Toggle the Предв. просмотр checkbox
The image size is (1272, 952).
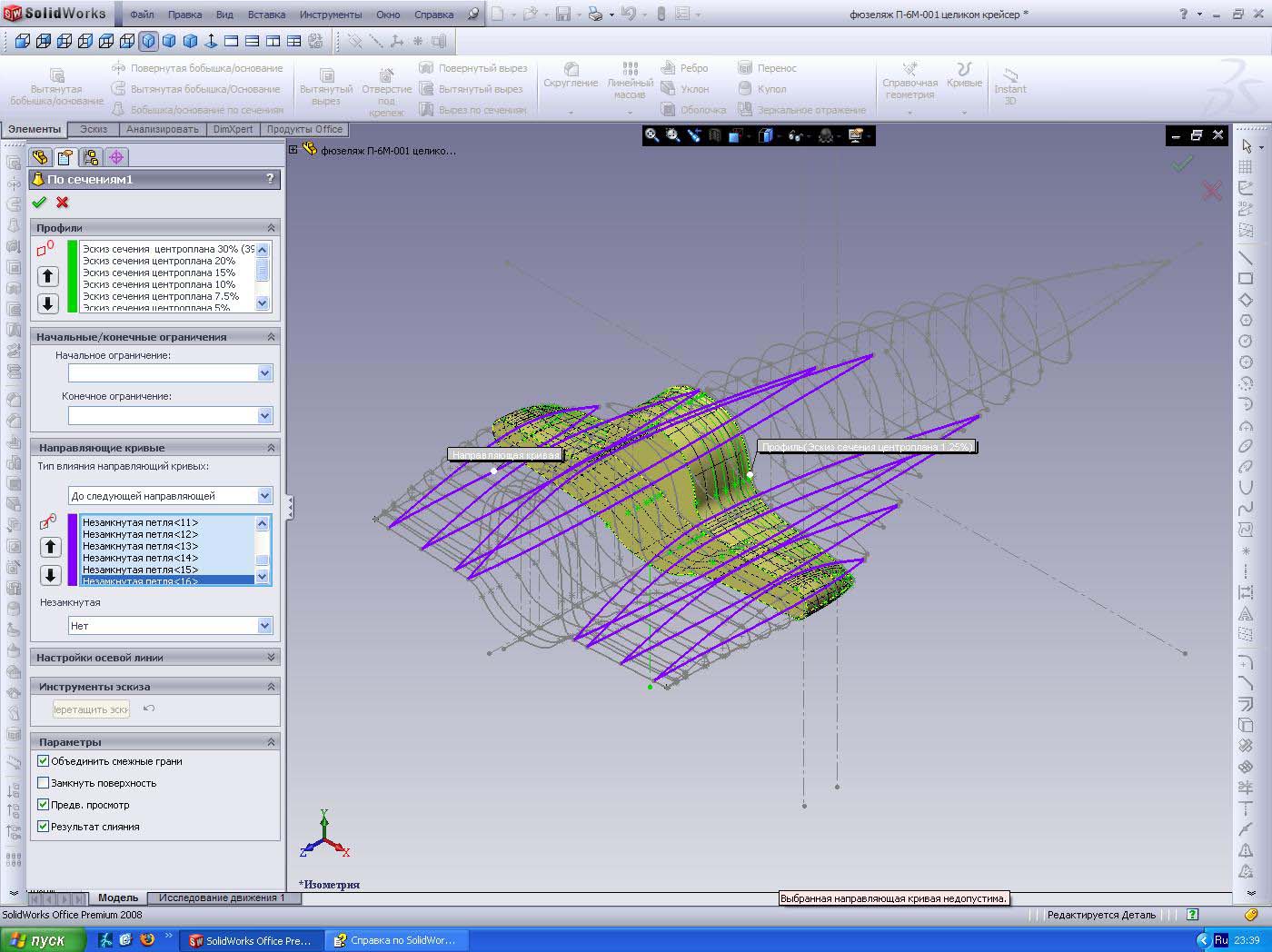43,805
